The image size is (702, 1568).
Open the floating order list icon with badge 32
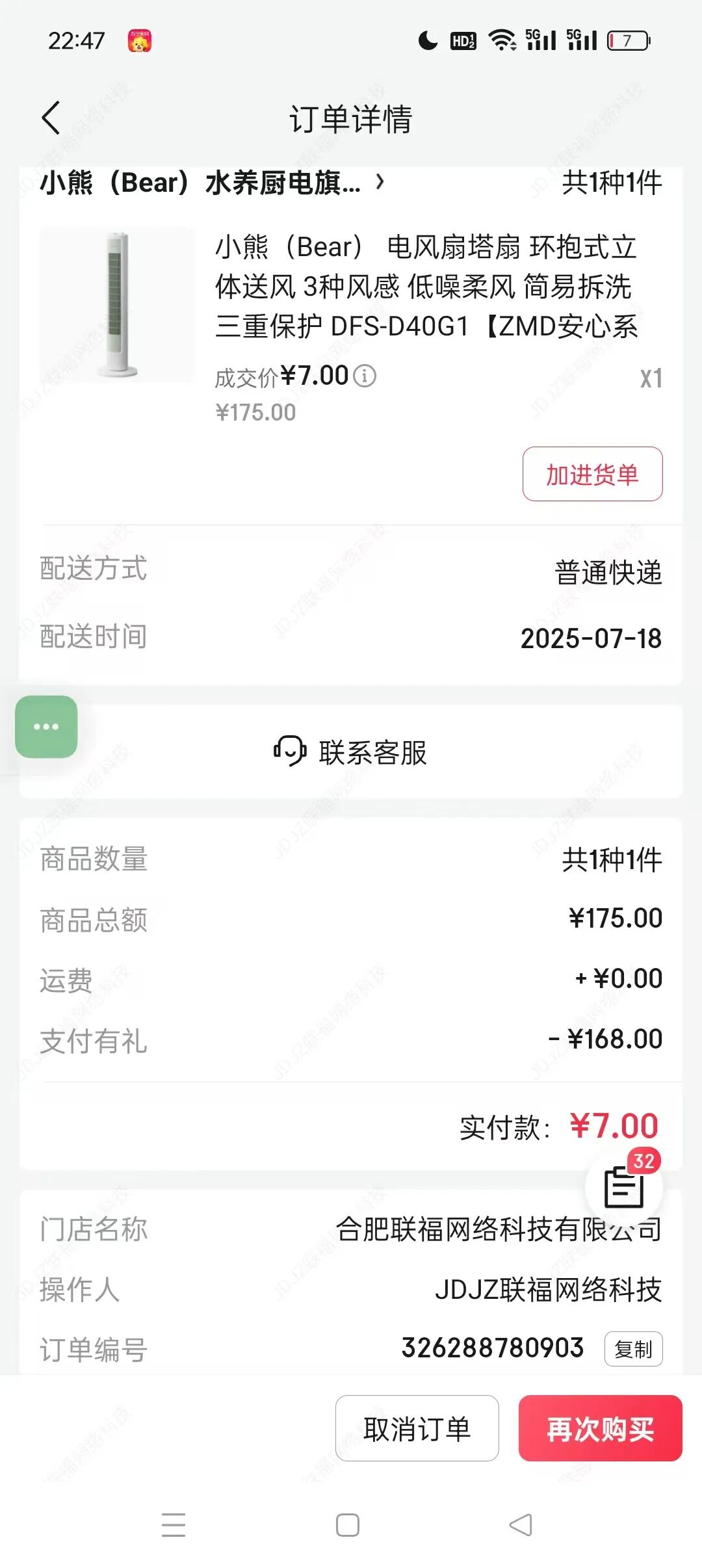623,1186
